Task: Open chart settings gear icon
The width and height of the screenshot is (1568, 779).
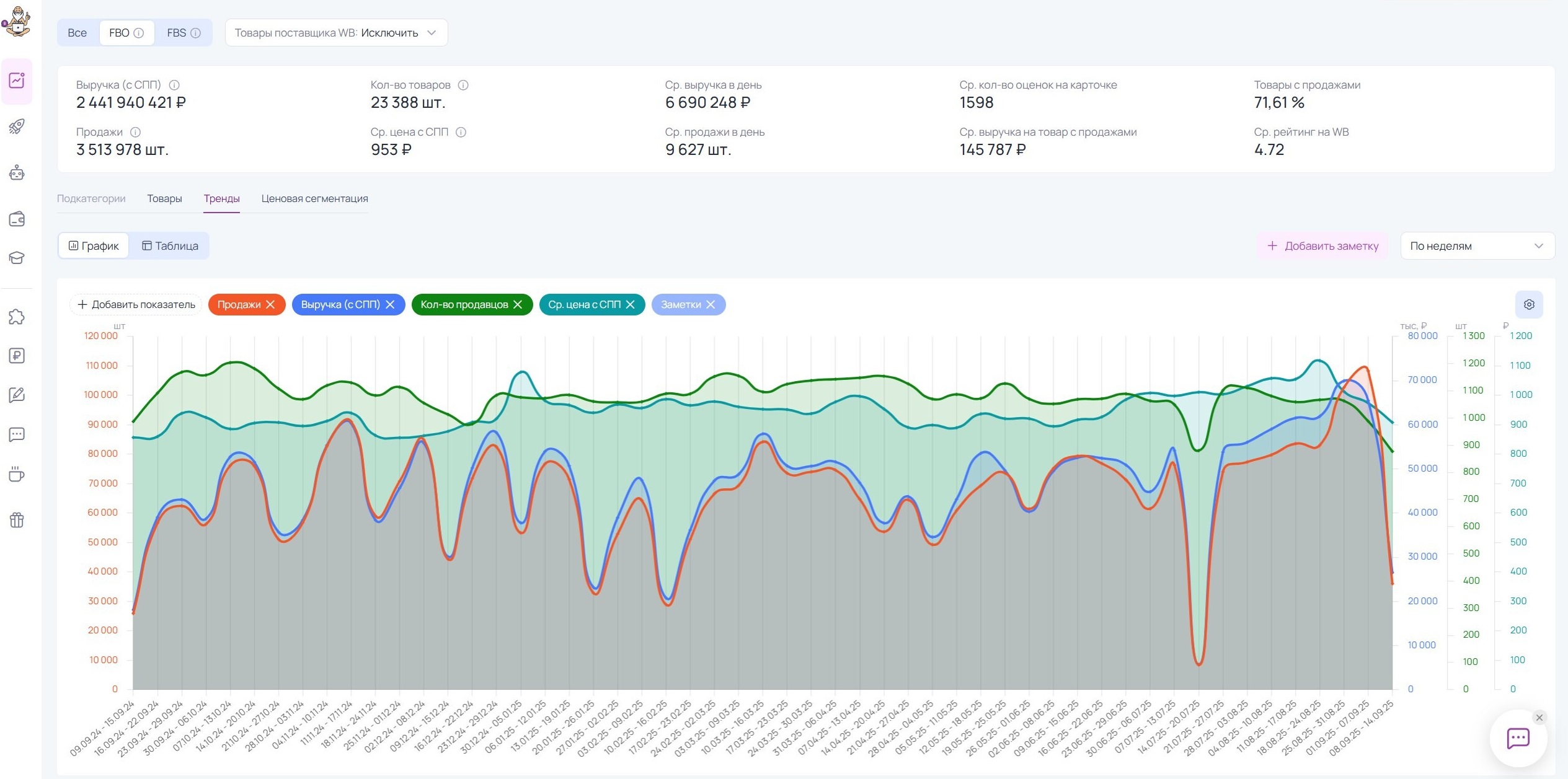Action: click(x=1529, y=304)
